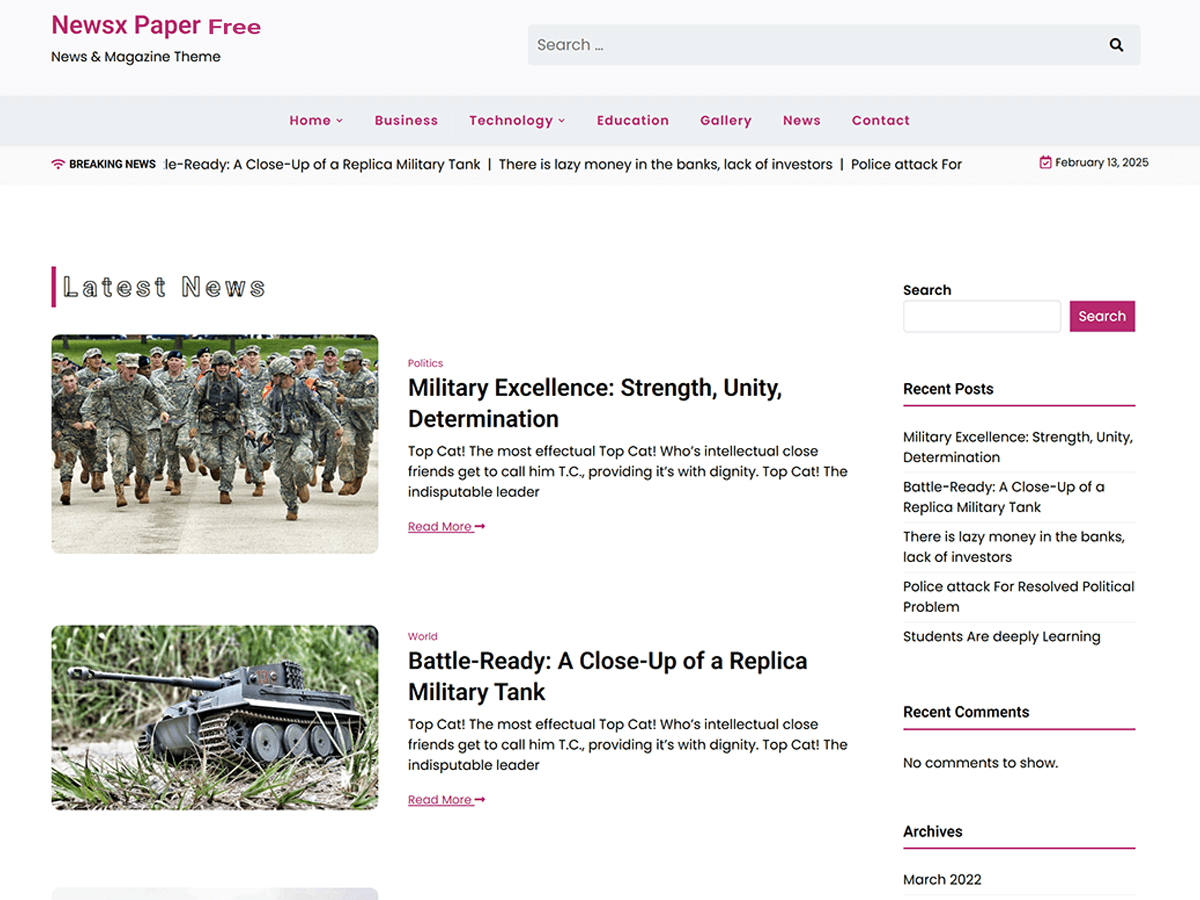Viewport: 1200px width, 900px height.
Task: Click the sidebar Search button
Action: (x=1102, y=316)
